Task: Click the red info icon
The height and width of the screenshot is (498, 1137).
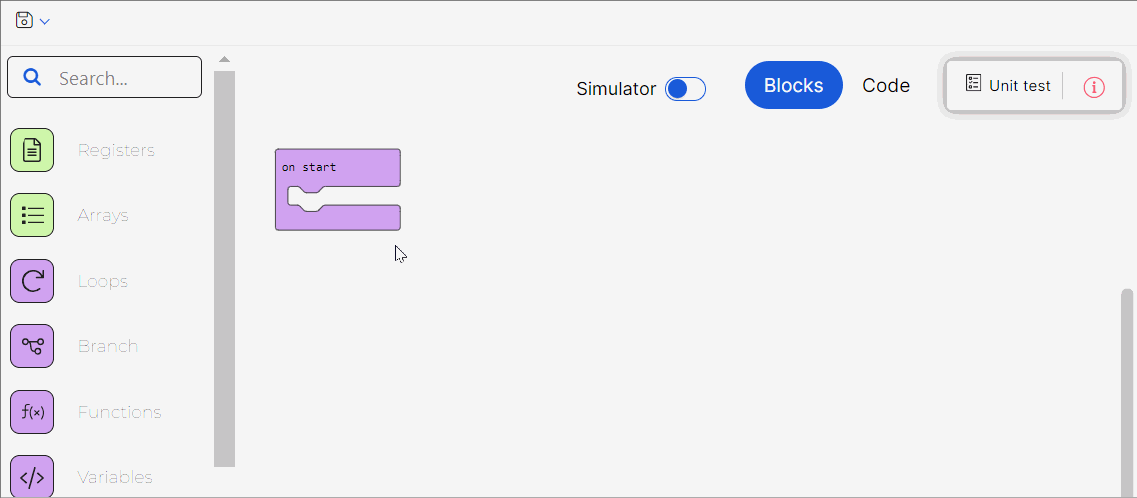Action: pos(1094,87)
